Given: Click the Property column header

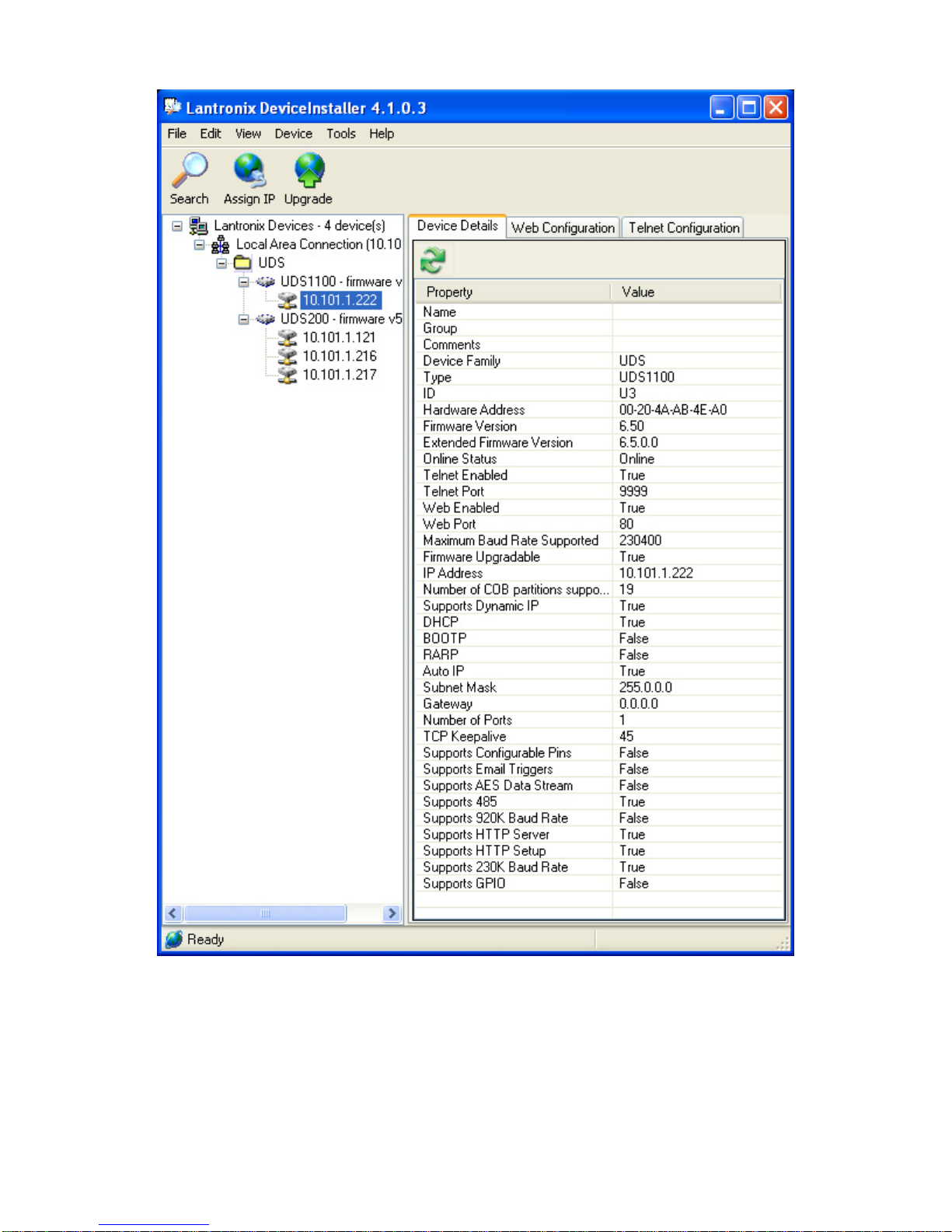Looking at the screenshot, I should point(514,292).
